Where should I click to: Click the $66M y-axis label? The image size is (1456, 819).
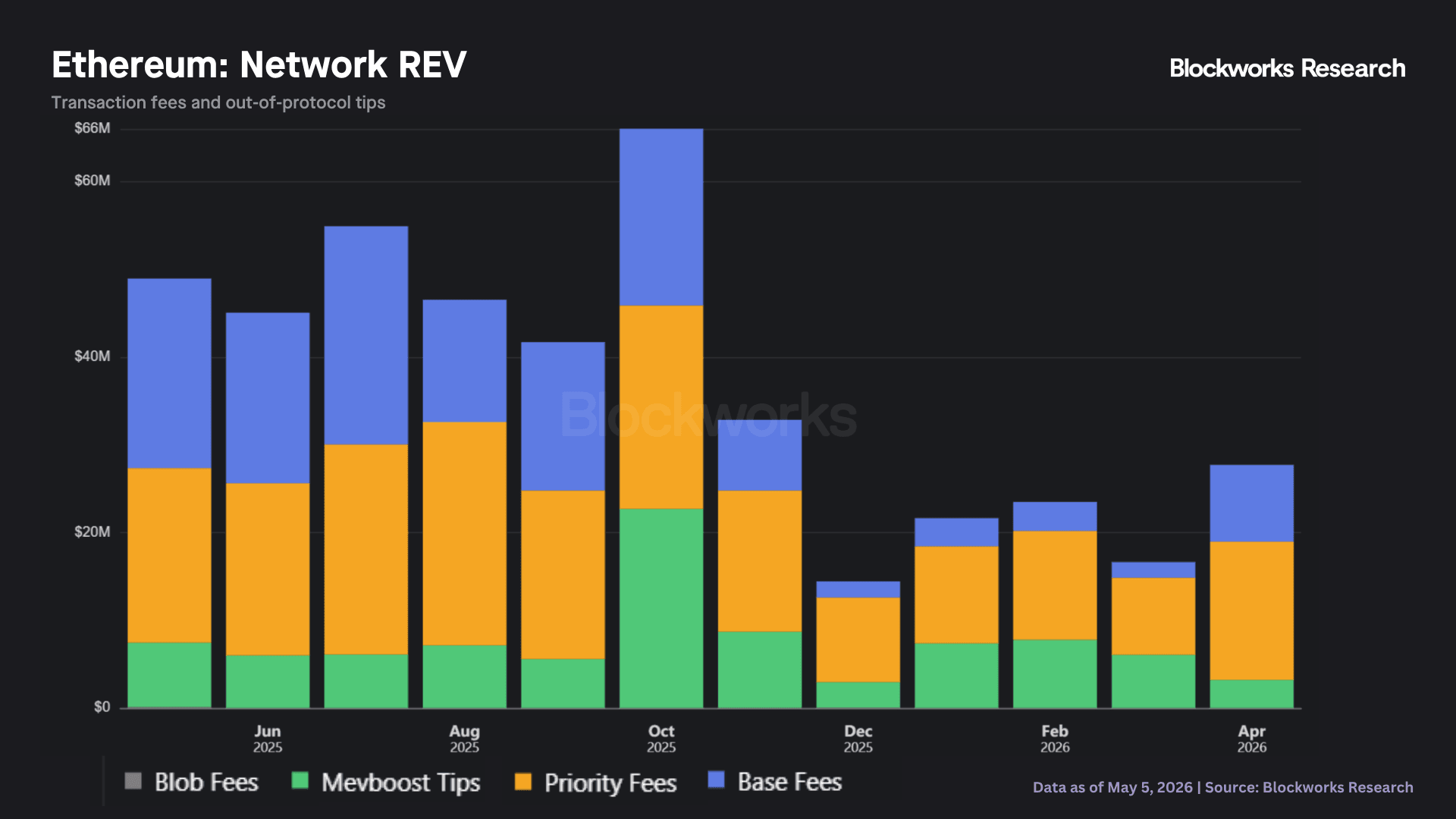coord(92,128)
